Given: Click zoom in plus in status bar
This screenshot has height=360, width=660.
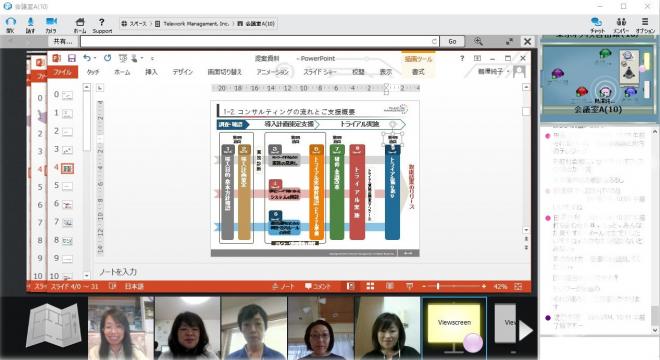Looking at the screenshot, I should coord(484,286).
